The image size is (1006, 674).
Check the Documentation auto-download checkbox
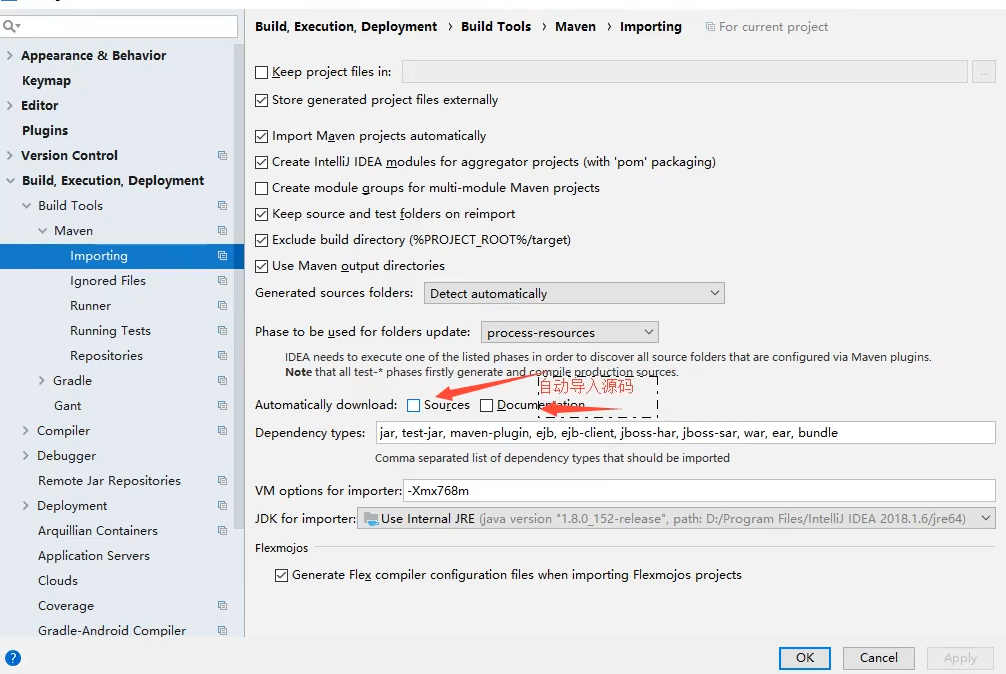click(487, 405)
